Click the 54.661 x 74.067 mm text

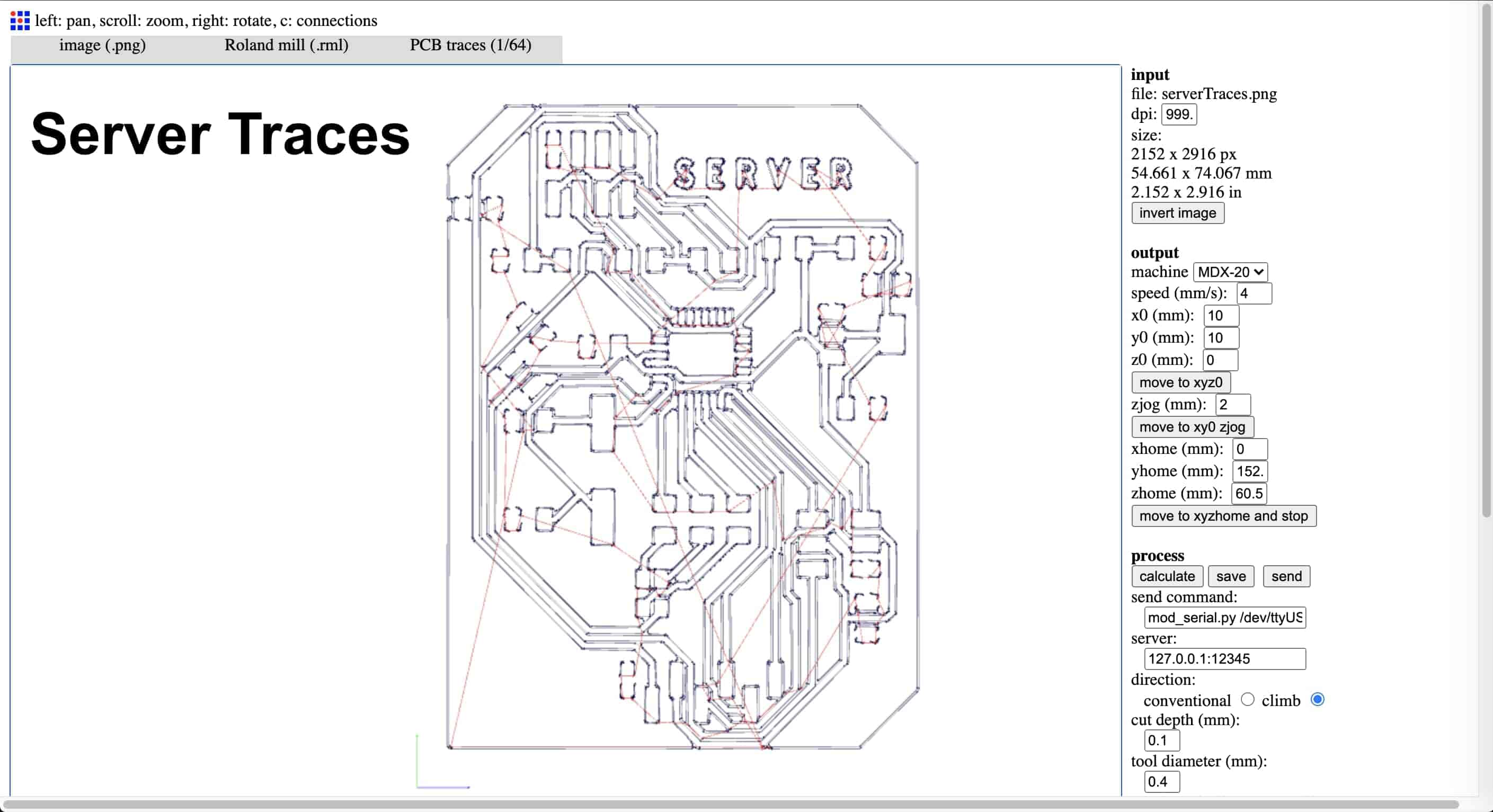(1201, 173)
